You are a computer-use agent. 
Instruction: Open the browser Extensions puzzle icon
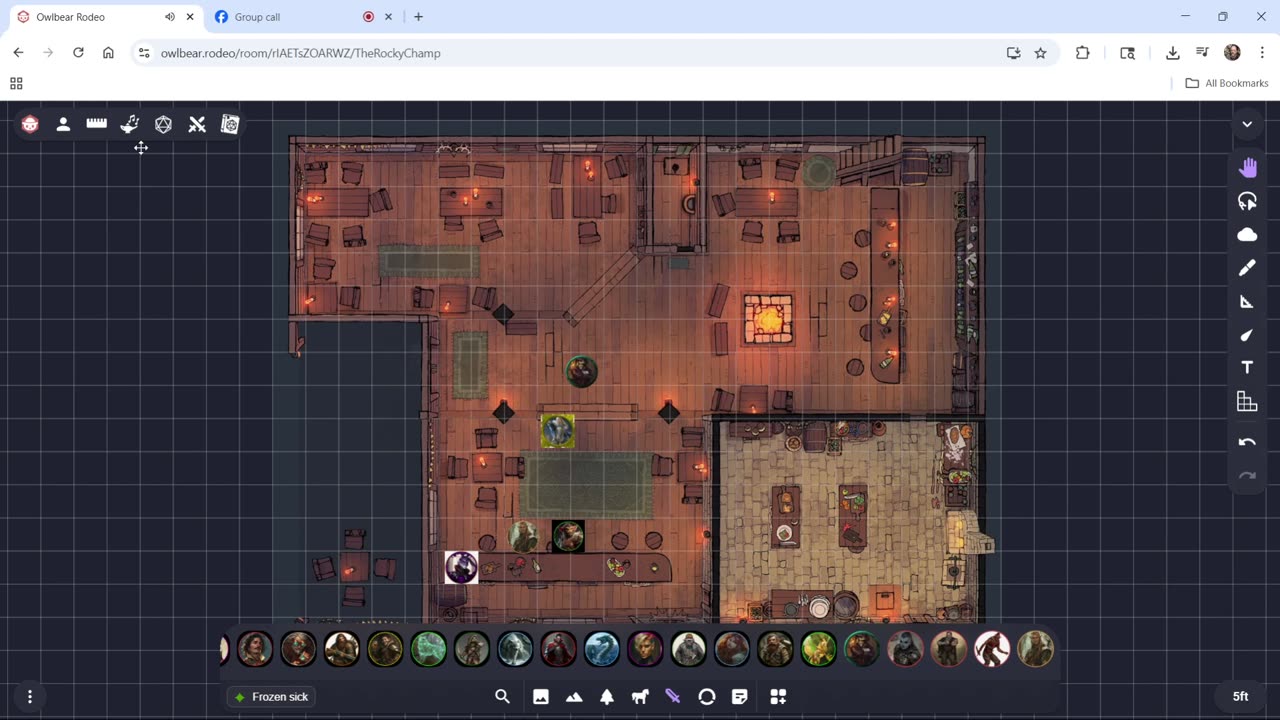point(1082,53)
